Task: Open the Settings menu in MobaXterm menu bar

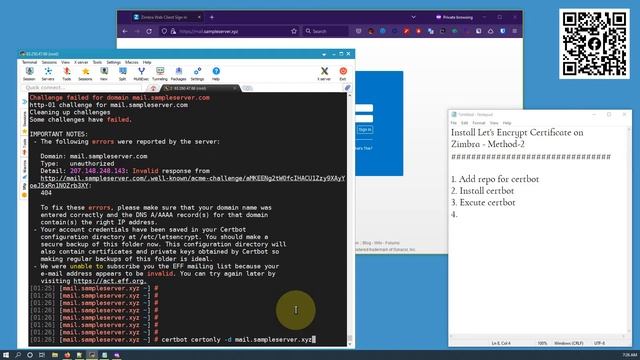Action: (x=113, y=62)
